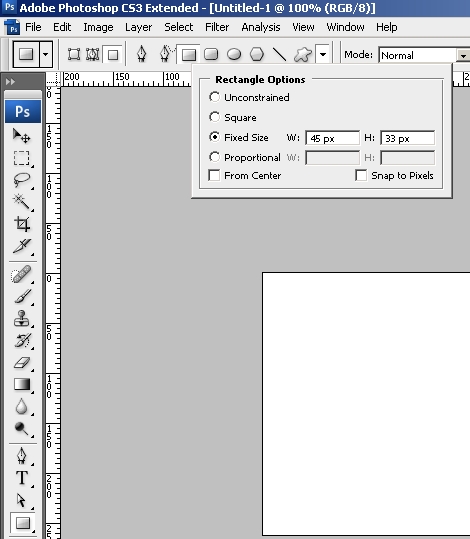Select the Eraser tool
This screenshot has height=539, width=470.
[x=21, y=362]
